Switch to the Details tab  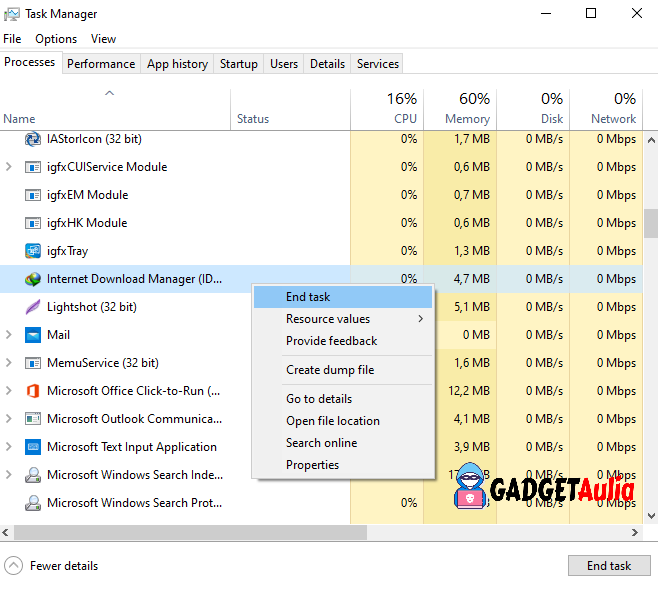click(327, 64)
